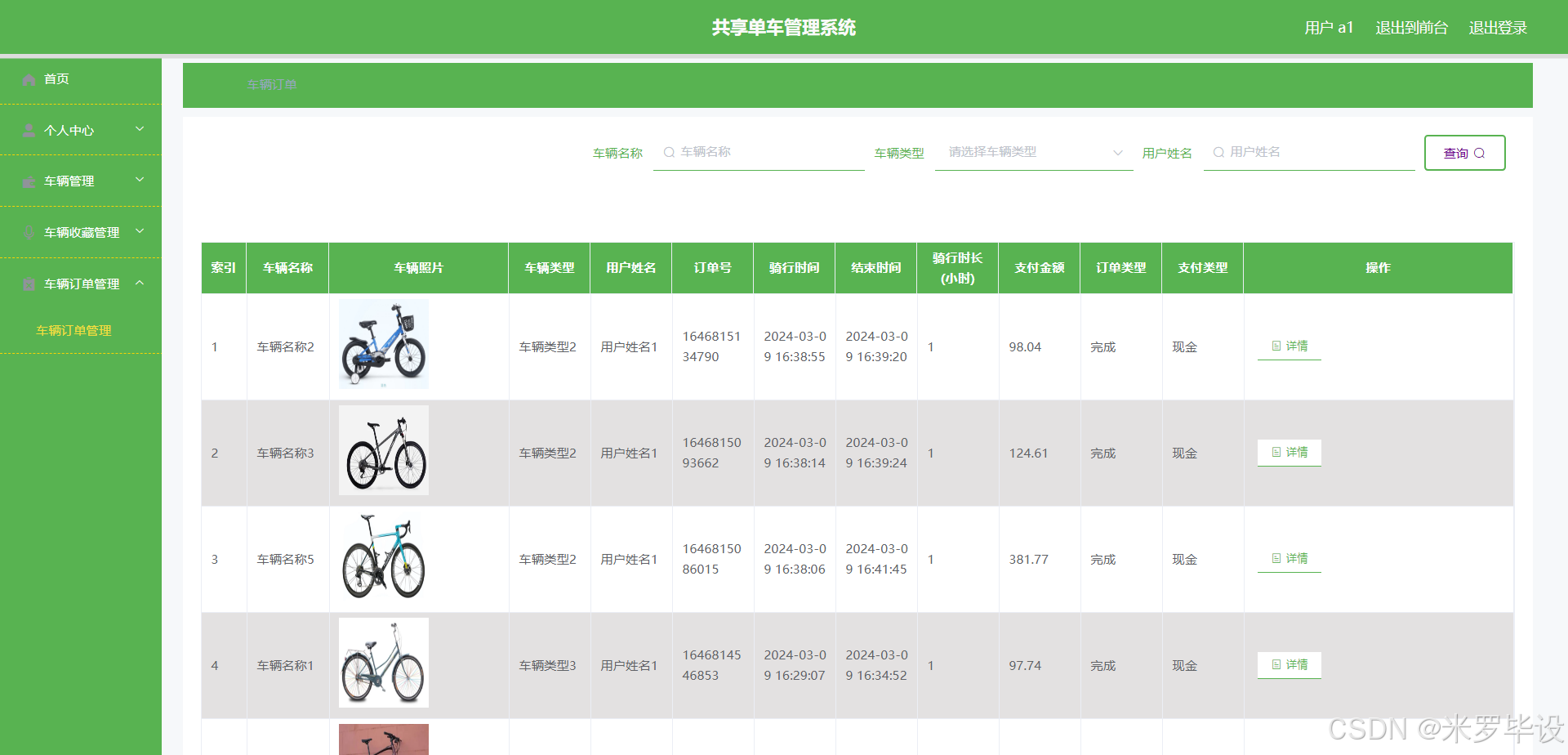Open the 个人中心 menu

(x=80, y=131)
